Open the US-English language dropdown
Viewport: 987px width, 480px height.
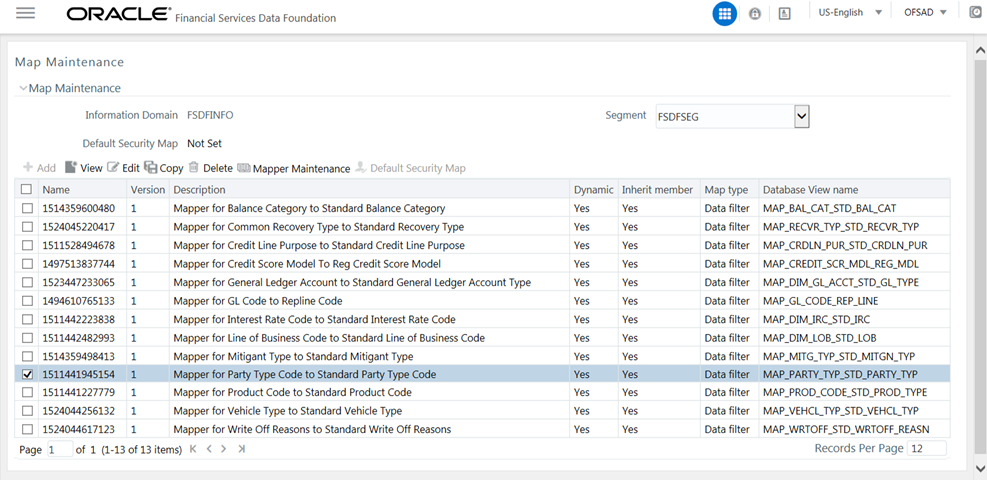coord(850,13)
